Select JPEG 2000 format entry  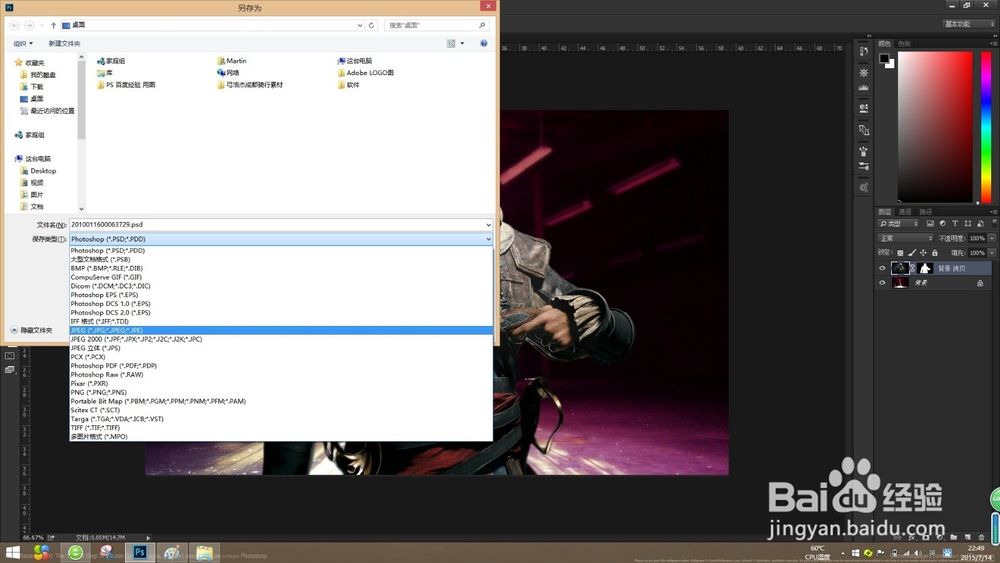coord(281,339)
